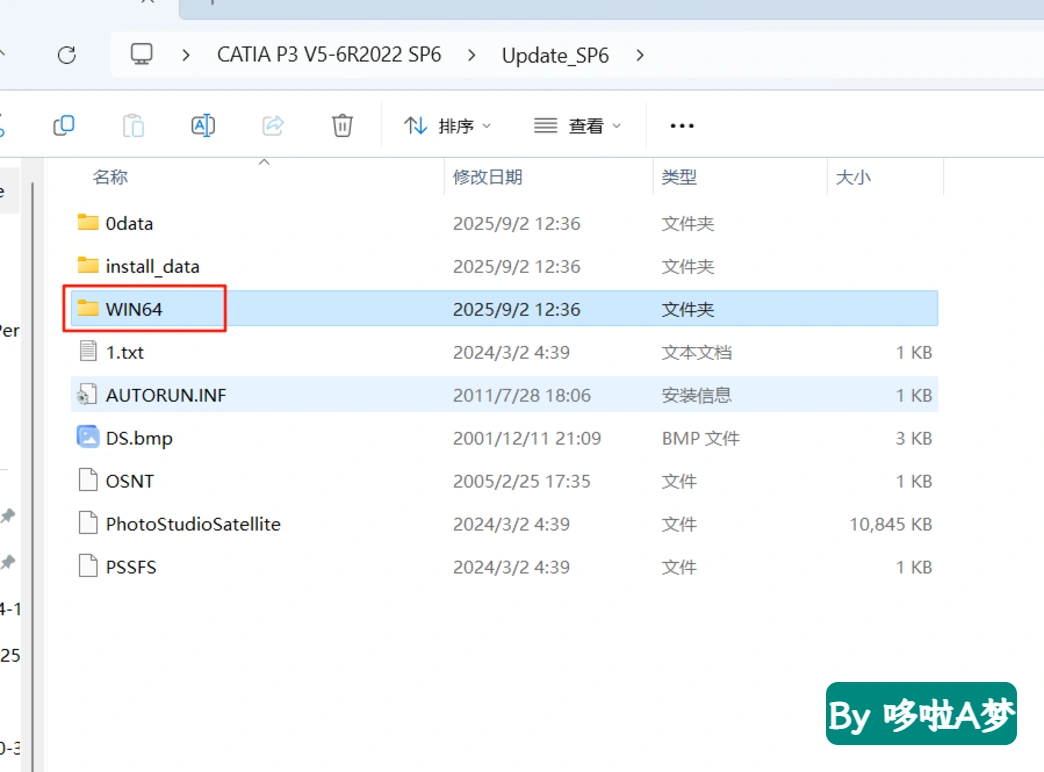Click date 2011/7/28 18:06
This screenshot has width=1044, height=772.
[521, 395]
